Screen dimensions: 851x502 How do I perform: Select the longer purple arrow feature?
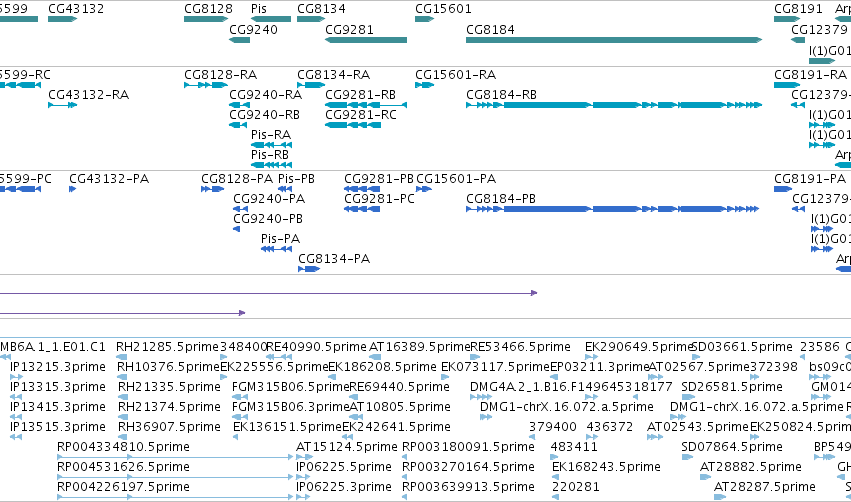pyautogui.click(x=269, y=293)
